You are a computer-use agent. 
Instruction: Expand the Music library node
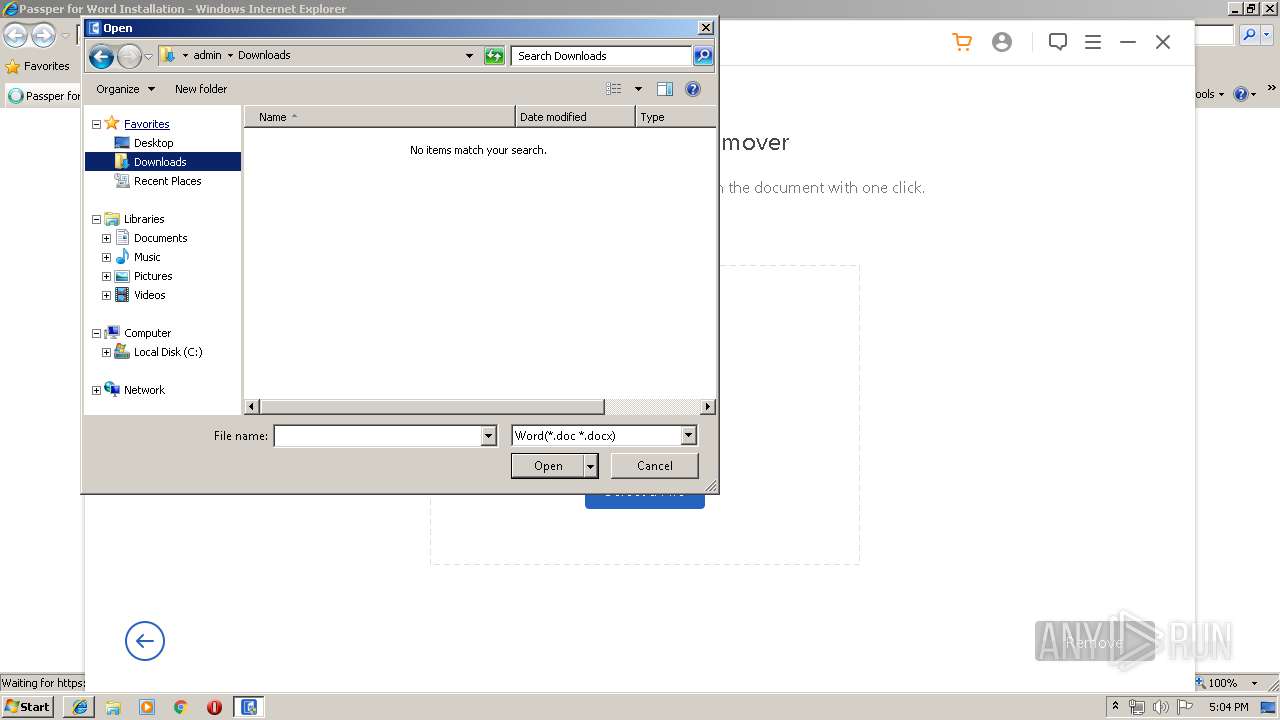pos(107,257)
